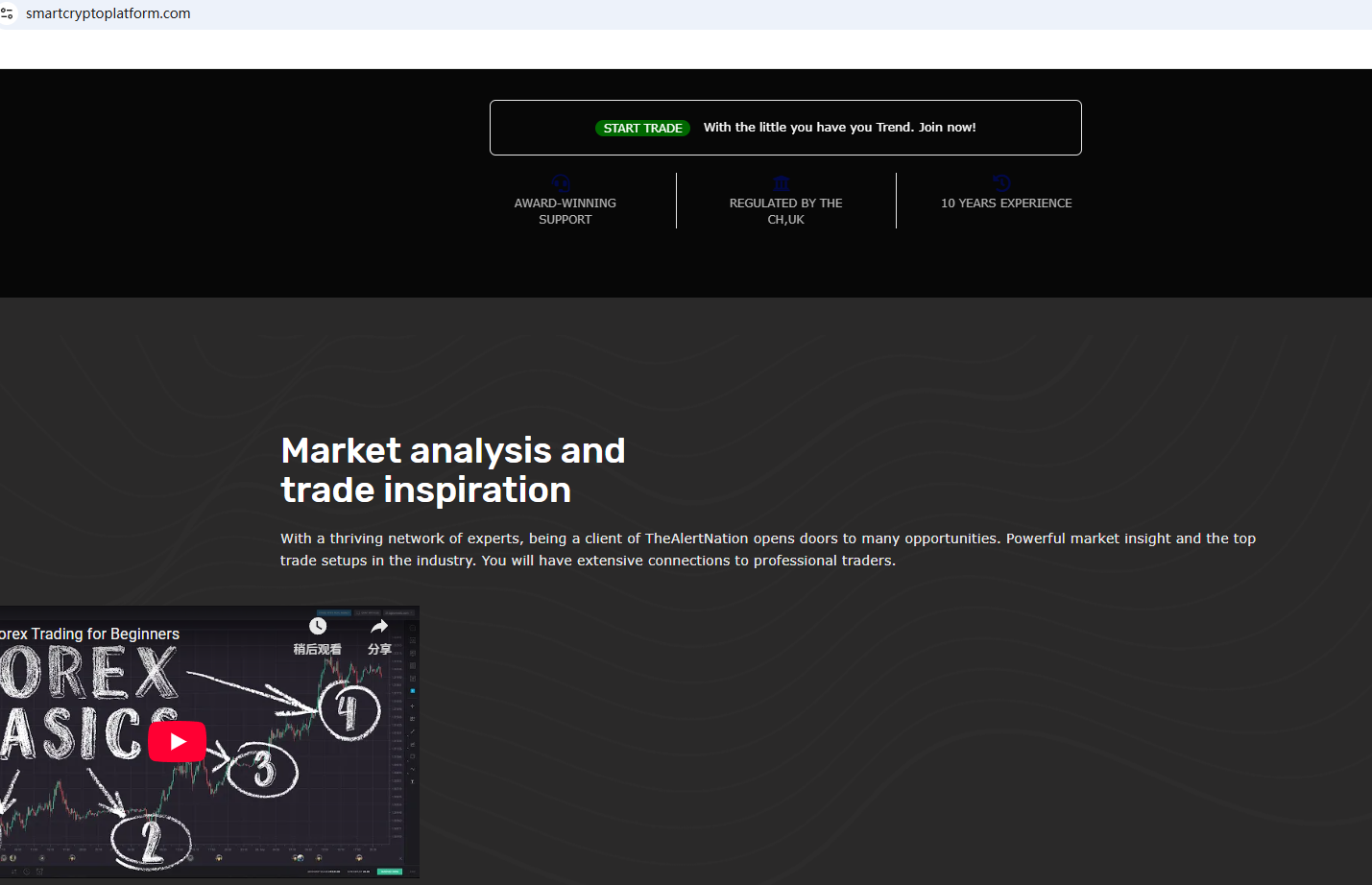
Task: Click the 'Join now!' banner text
Action: point(947,128)
